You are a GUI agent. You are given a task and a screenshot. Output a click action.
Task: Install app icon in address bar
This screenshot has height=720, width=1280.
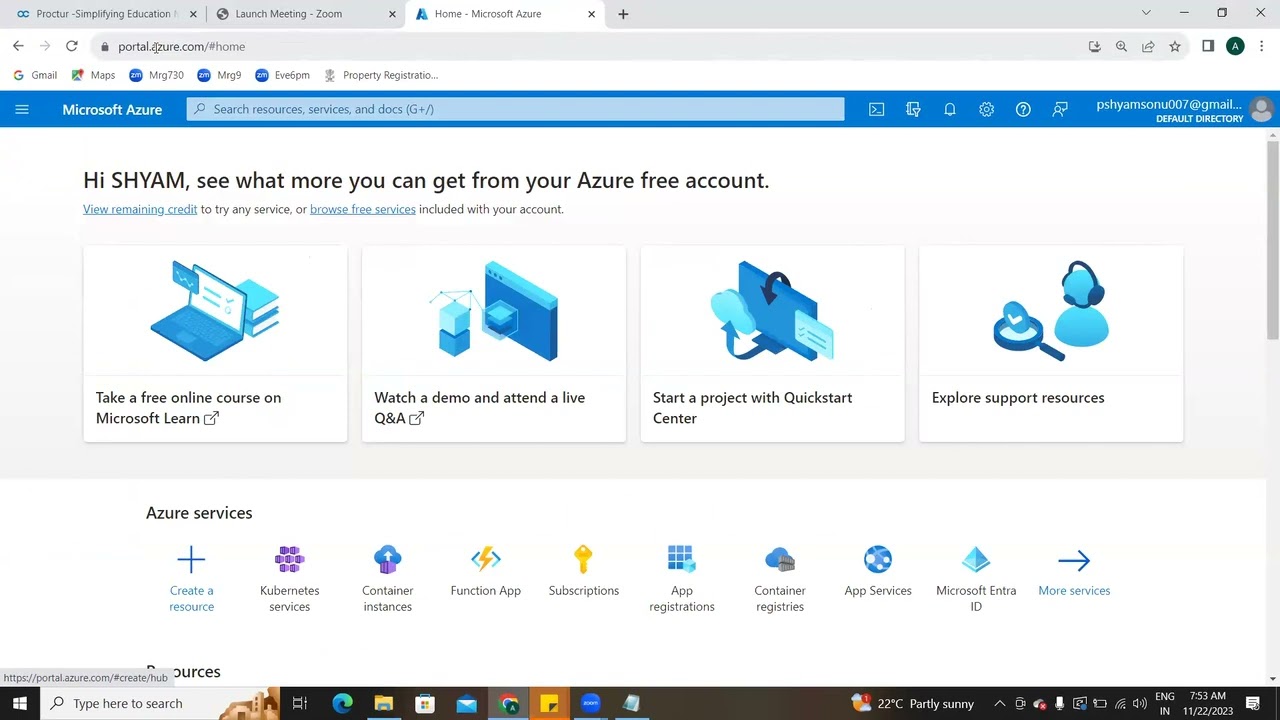tap(1094, 46)
